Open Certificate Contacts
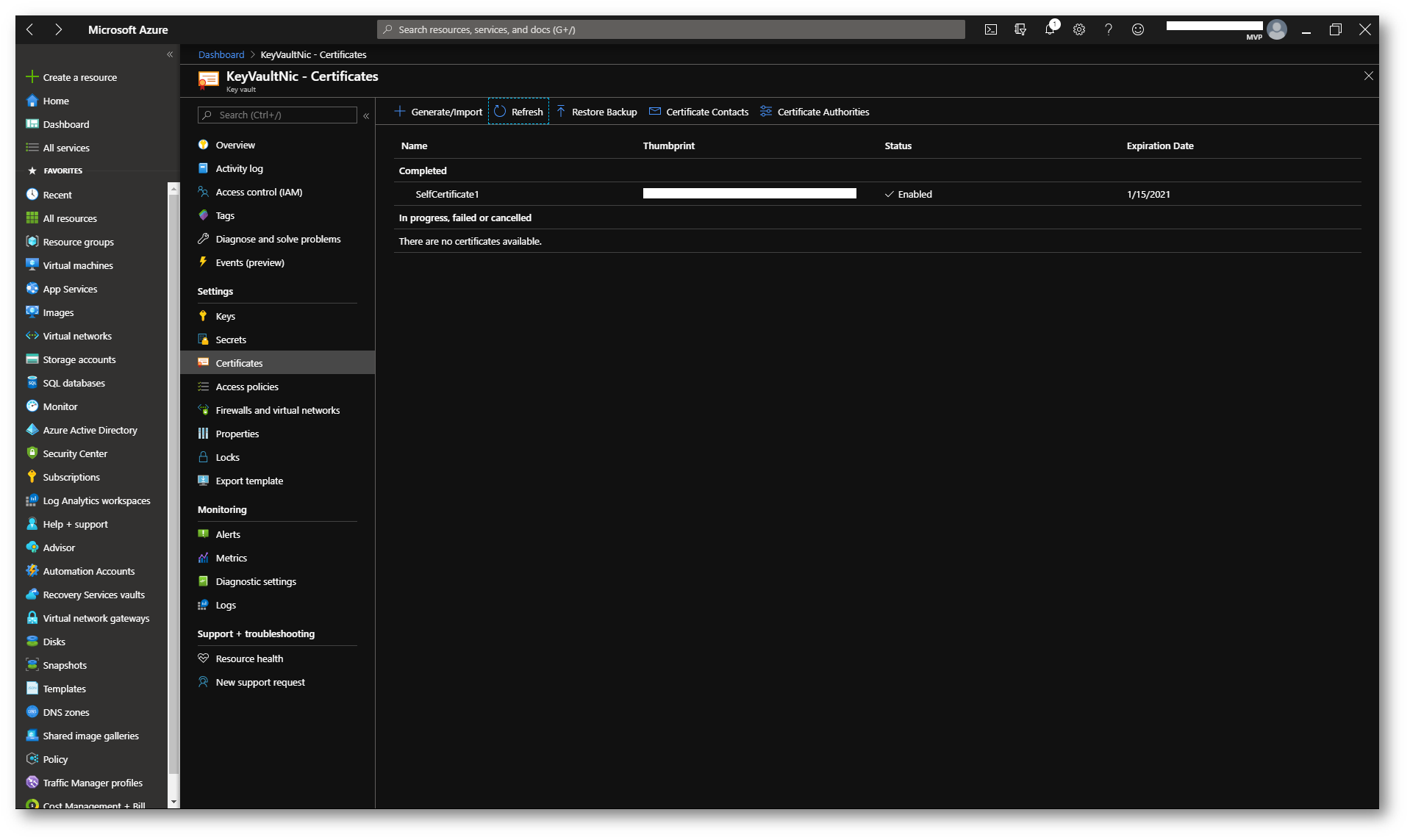The image size is (1410, 840). click(x=699, y=112)
